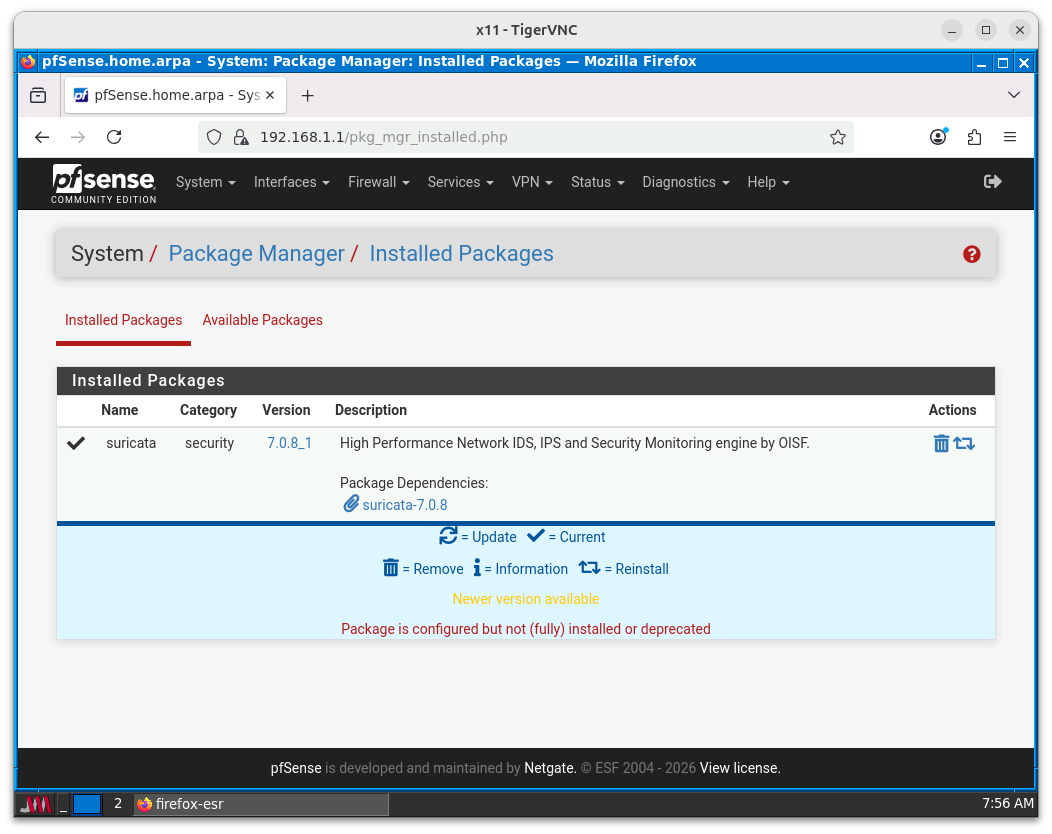Viewport: 1052px width, 834px height.
Task: Close the pfSense.home.arpa browser tab
Action: click(270, 95)
